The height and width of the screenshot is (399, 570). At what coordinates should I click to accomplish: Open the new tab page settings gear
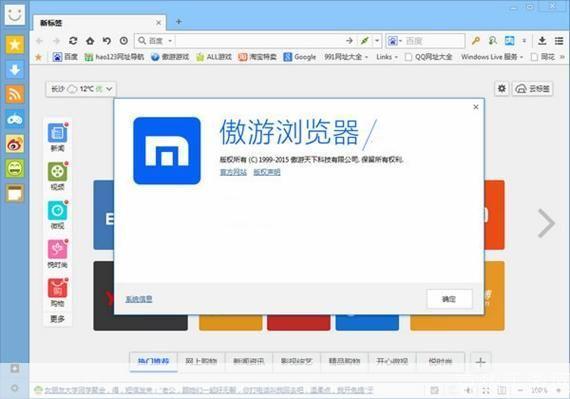pyautogui.click(x=502, y=88)
